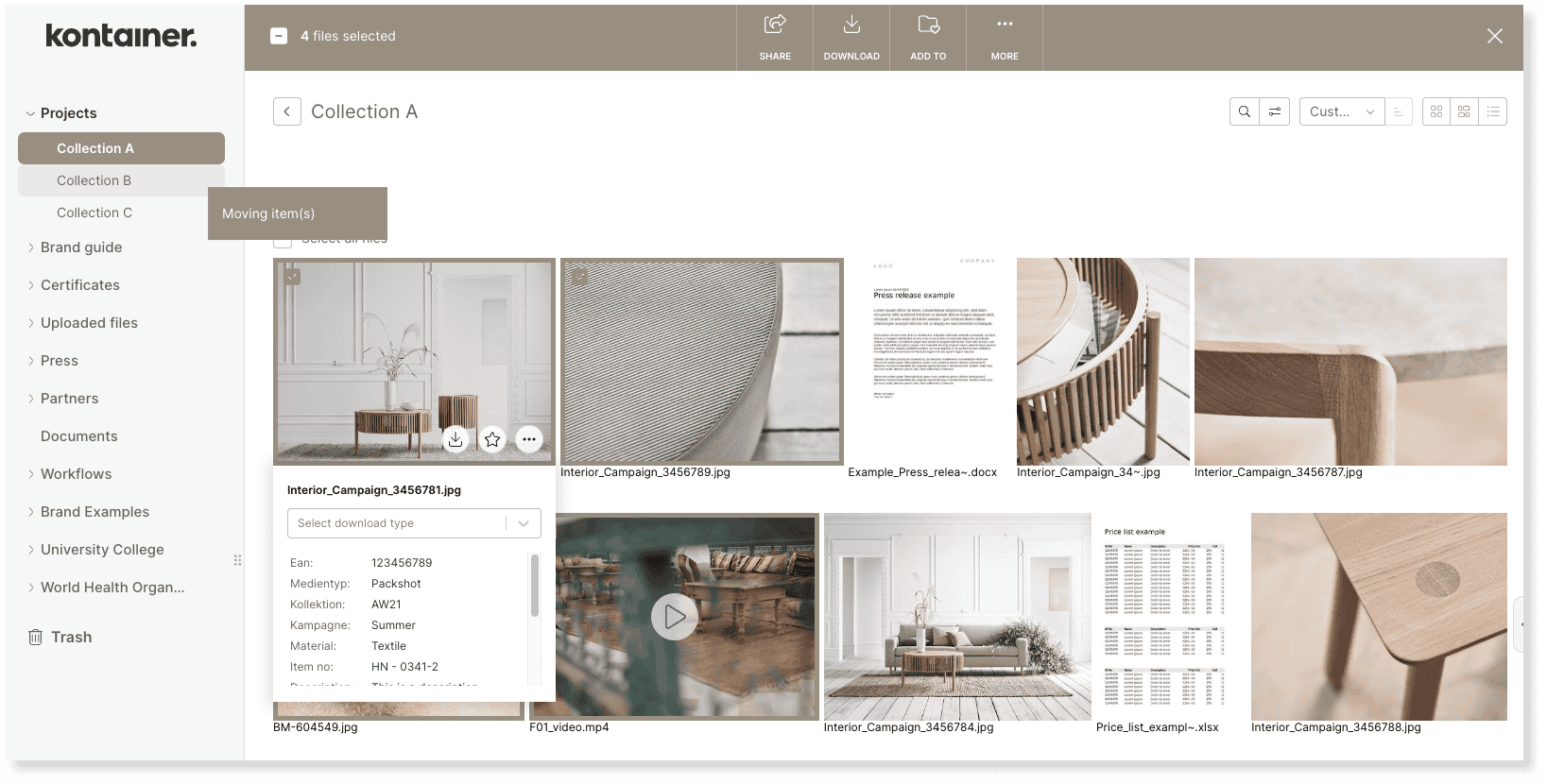1547x784 pixels.
Task: Click the right edge panel expand handle
Action: 1520,624
